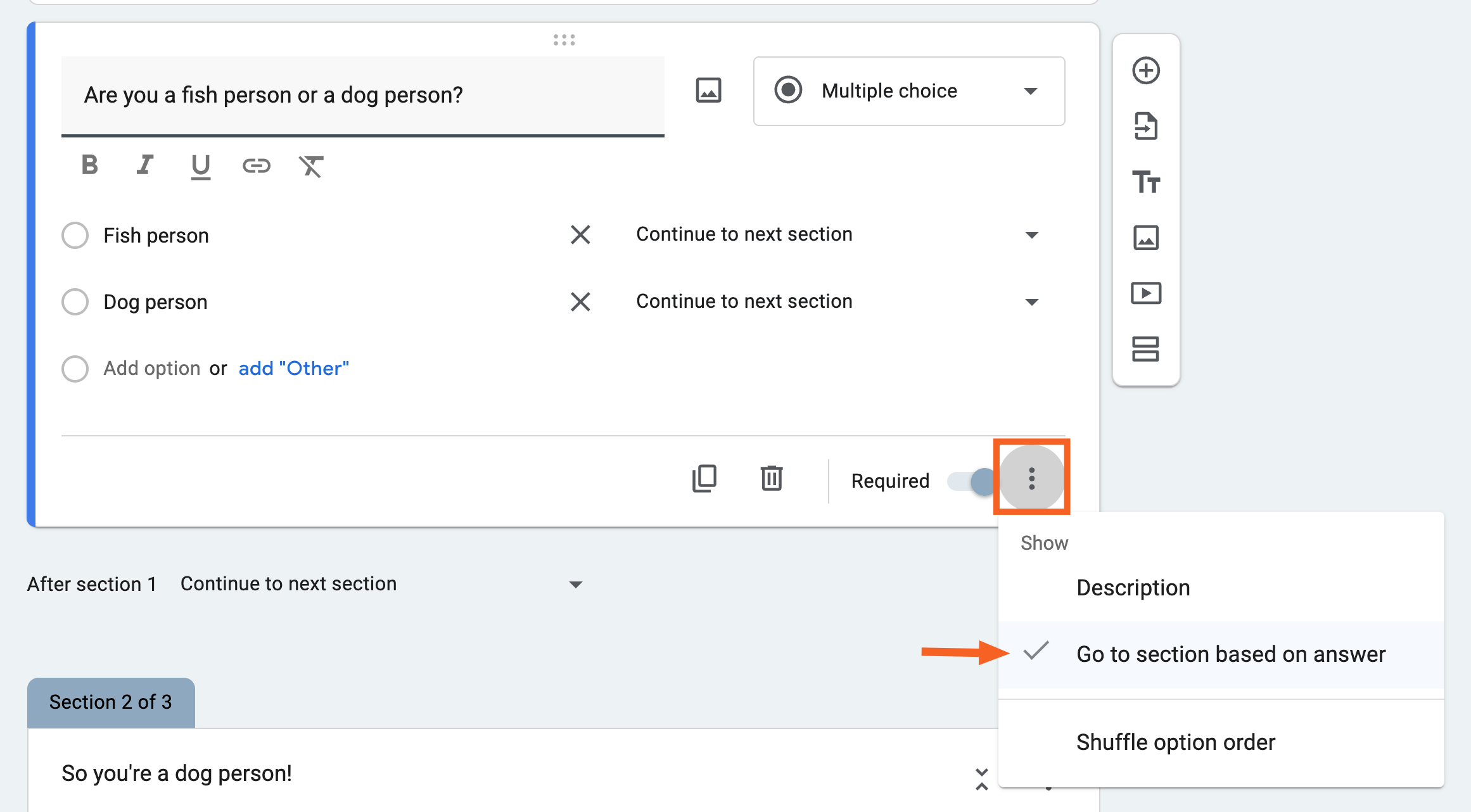Select Shuffle option order
The image size is (1471, 812).
click(1221, 742)
